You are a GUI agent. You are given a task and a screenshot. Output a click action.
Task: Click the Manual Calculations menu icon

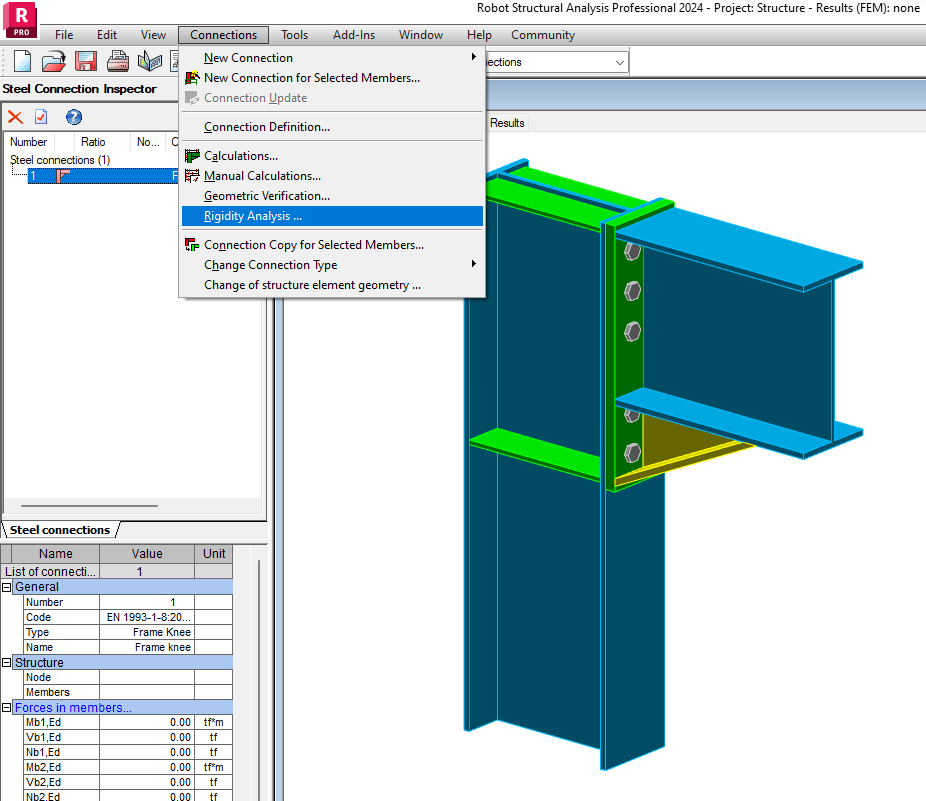point(192,175)
